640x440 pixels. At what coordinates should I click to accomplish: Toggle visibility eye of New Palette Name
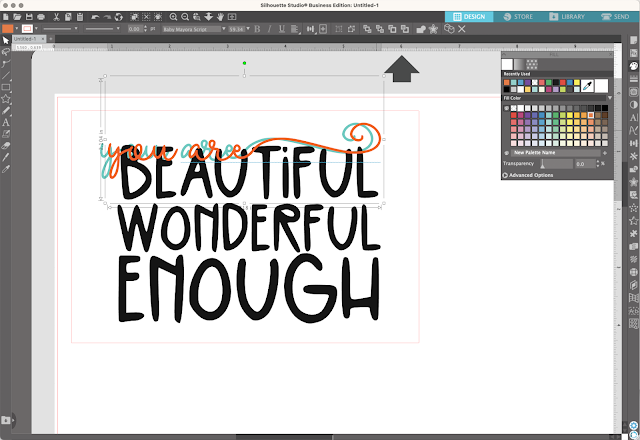pos(507,152)
